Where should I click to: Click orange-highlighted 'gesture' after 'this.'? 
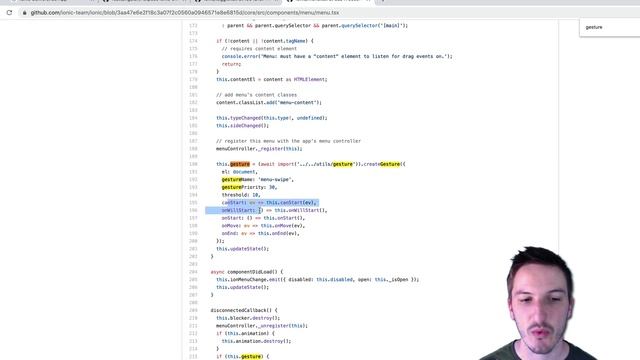coord(240,164)
